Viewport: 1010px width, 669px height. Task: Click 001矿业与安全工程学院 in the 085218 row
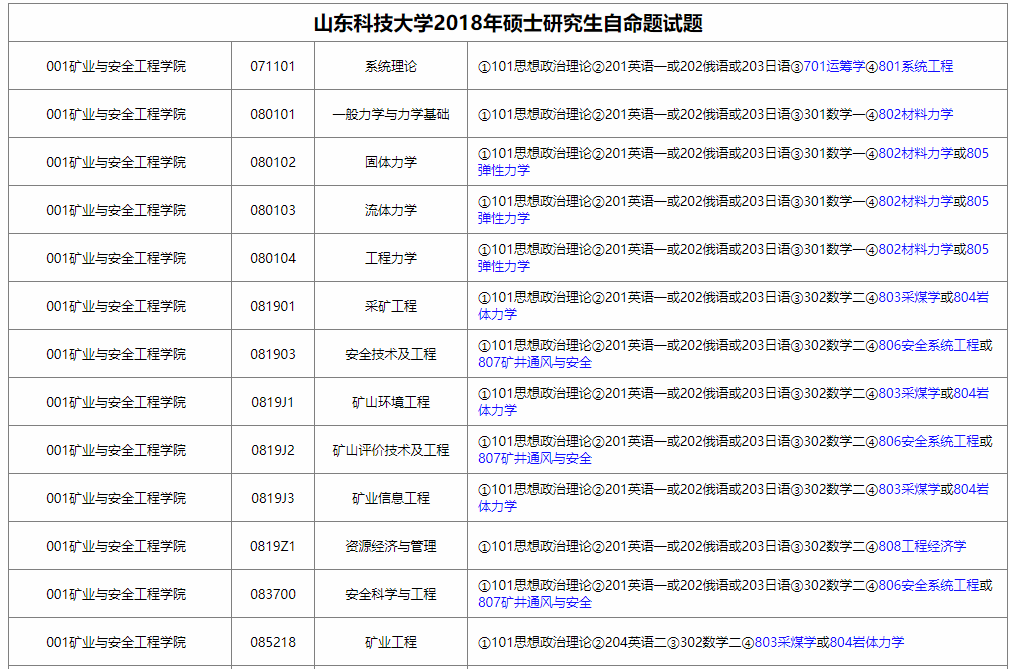point(116,642)
